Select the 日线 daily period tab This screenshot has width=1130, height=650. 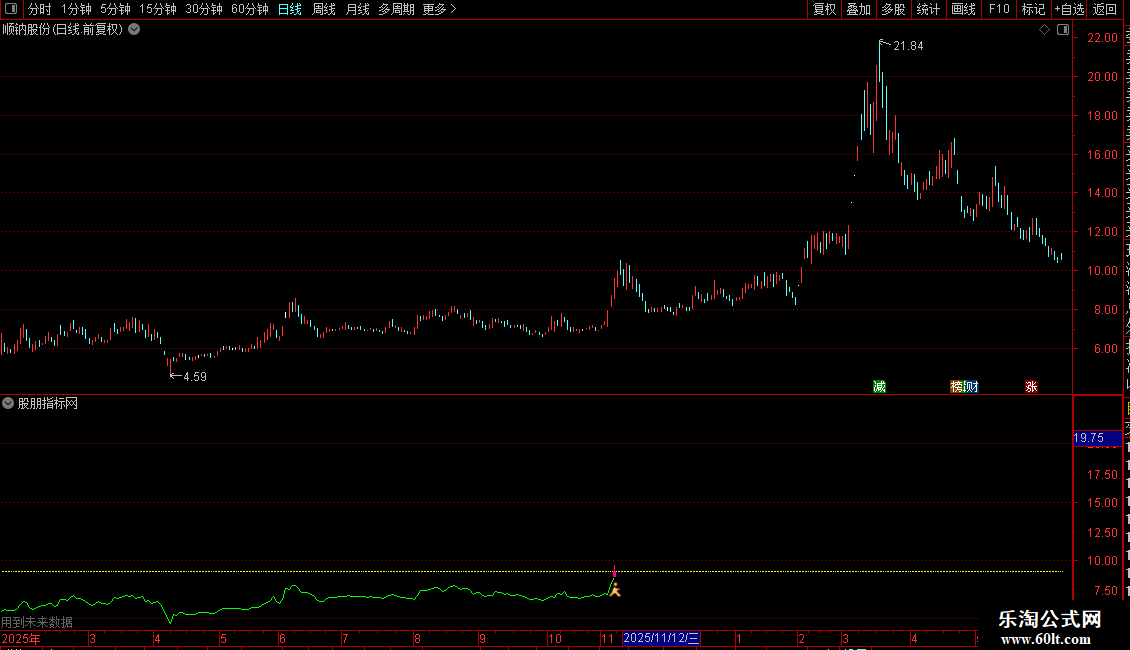(x=290, y=9)
